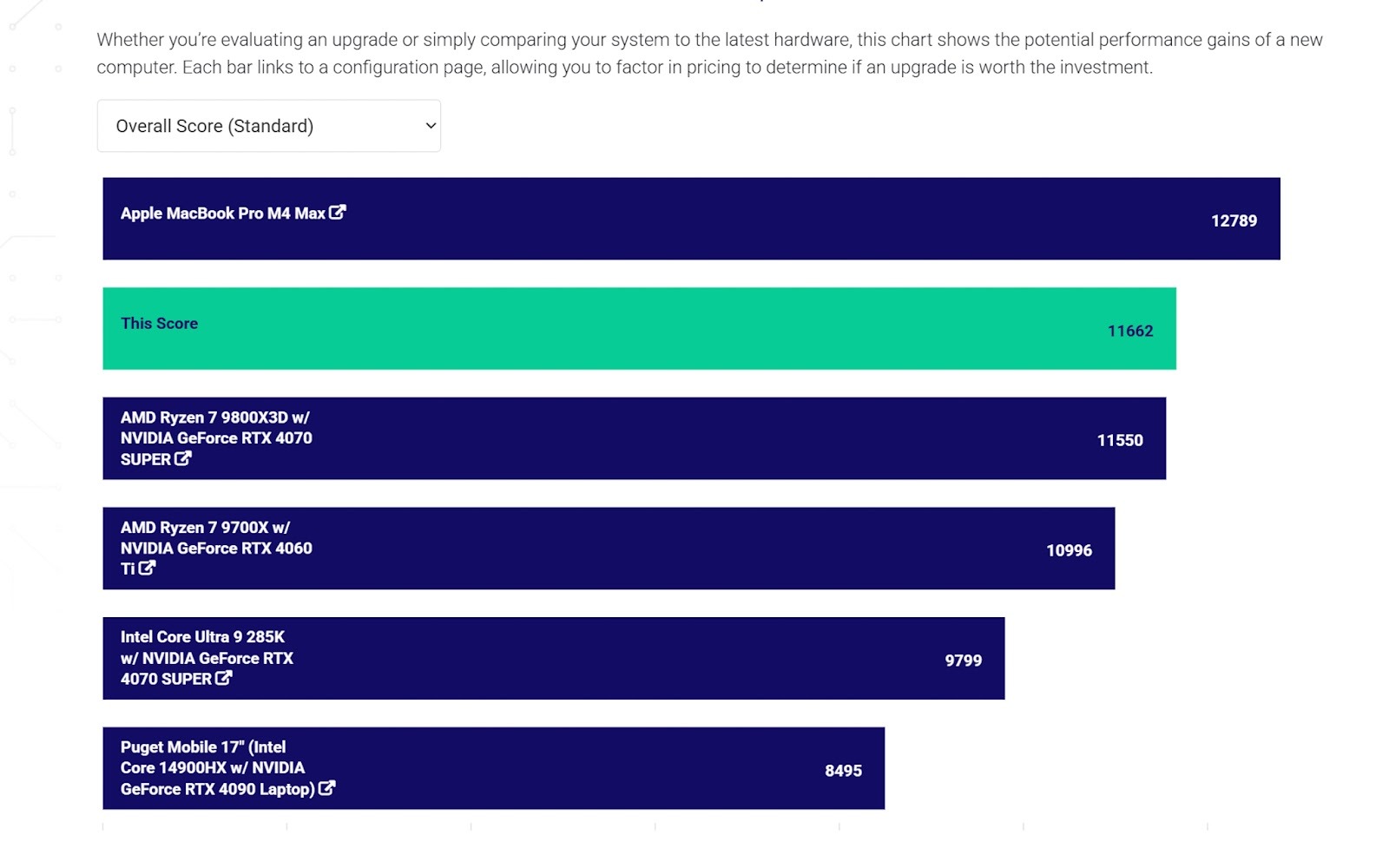Click the 11550 score value
Image resolution: width=1389 pixels, height=868 pixels.
tap(1119, 440)
